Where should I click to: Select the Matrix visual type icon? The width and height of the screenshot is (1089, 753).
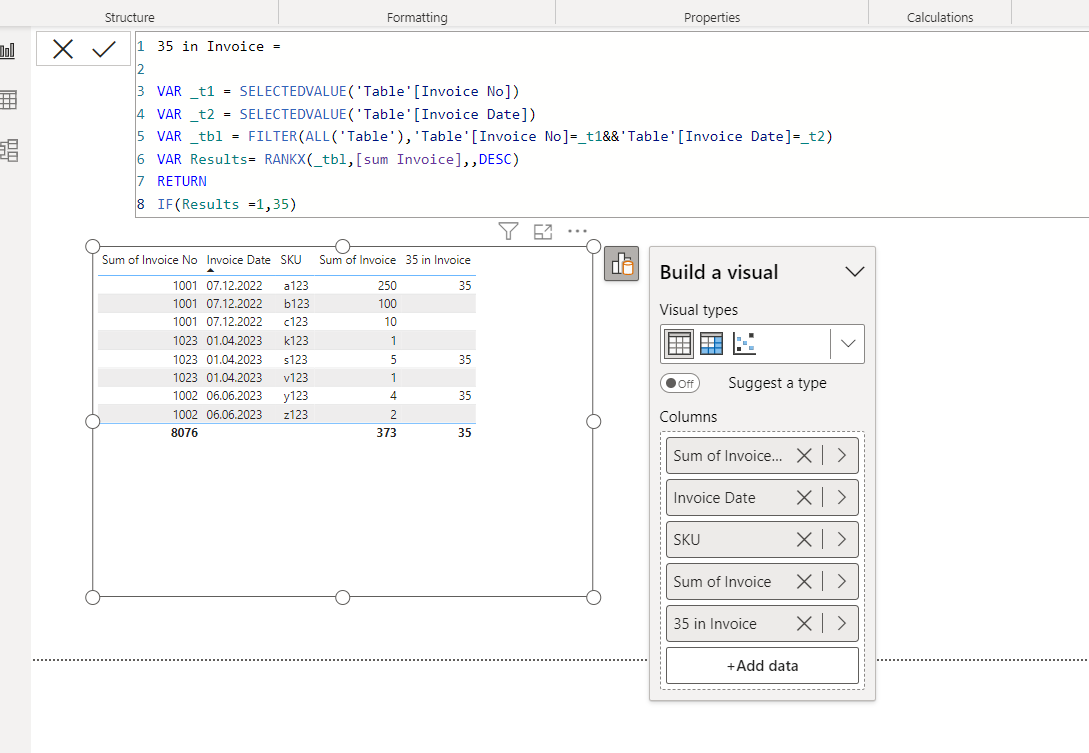pyautogui.click(x=711, y=343)
